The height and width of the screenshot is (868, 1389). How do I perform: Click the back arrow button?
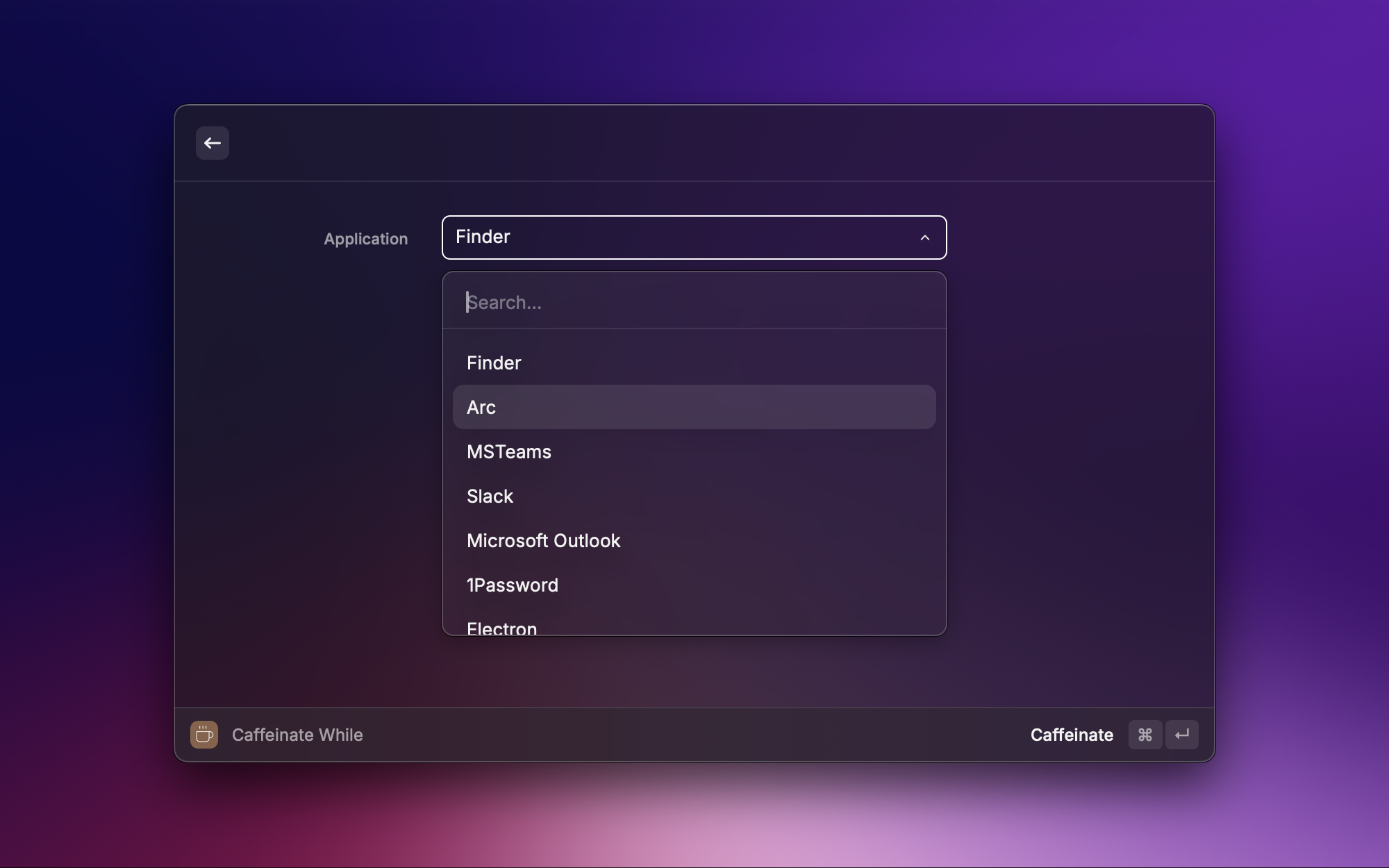pyautogui.click(x=212, y=143)
